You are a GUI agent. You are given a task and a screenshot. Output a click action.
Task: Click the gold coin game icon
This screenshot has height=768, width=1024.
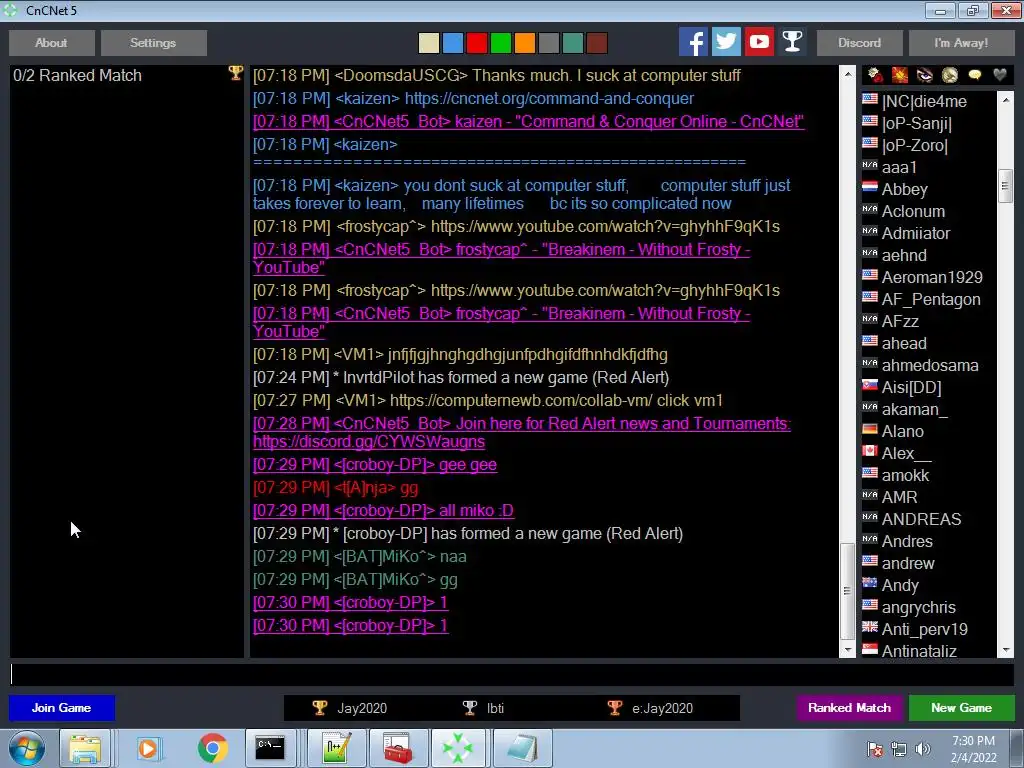coord(950,75)
